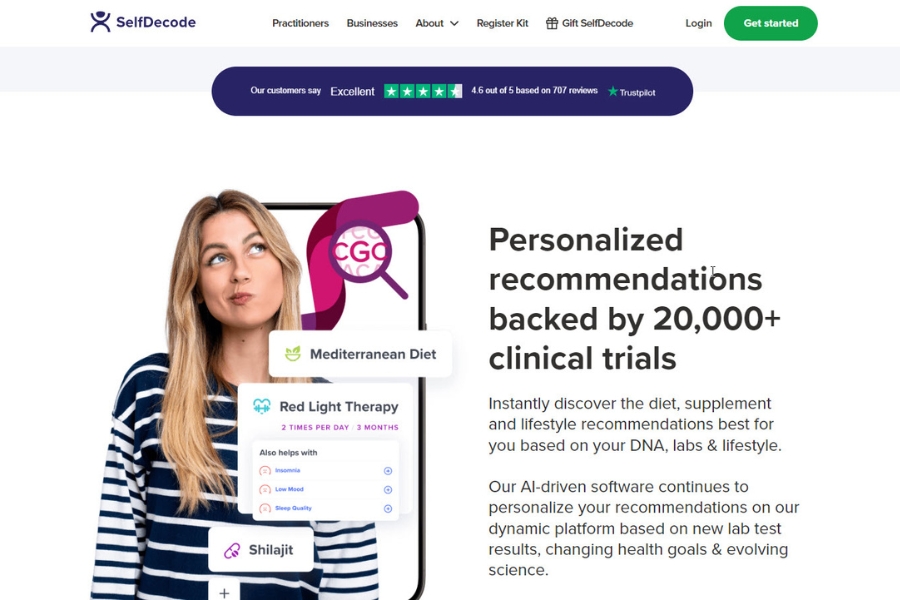Viewport: 900px width, 600px height.
Task: Open the Practitioners menu item
Action: (300, 23)
